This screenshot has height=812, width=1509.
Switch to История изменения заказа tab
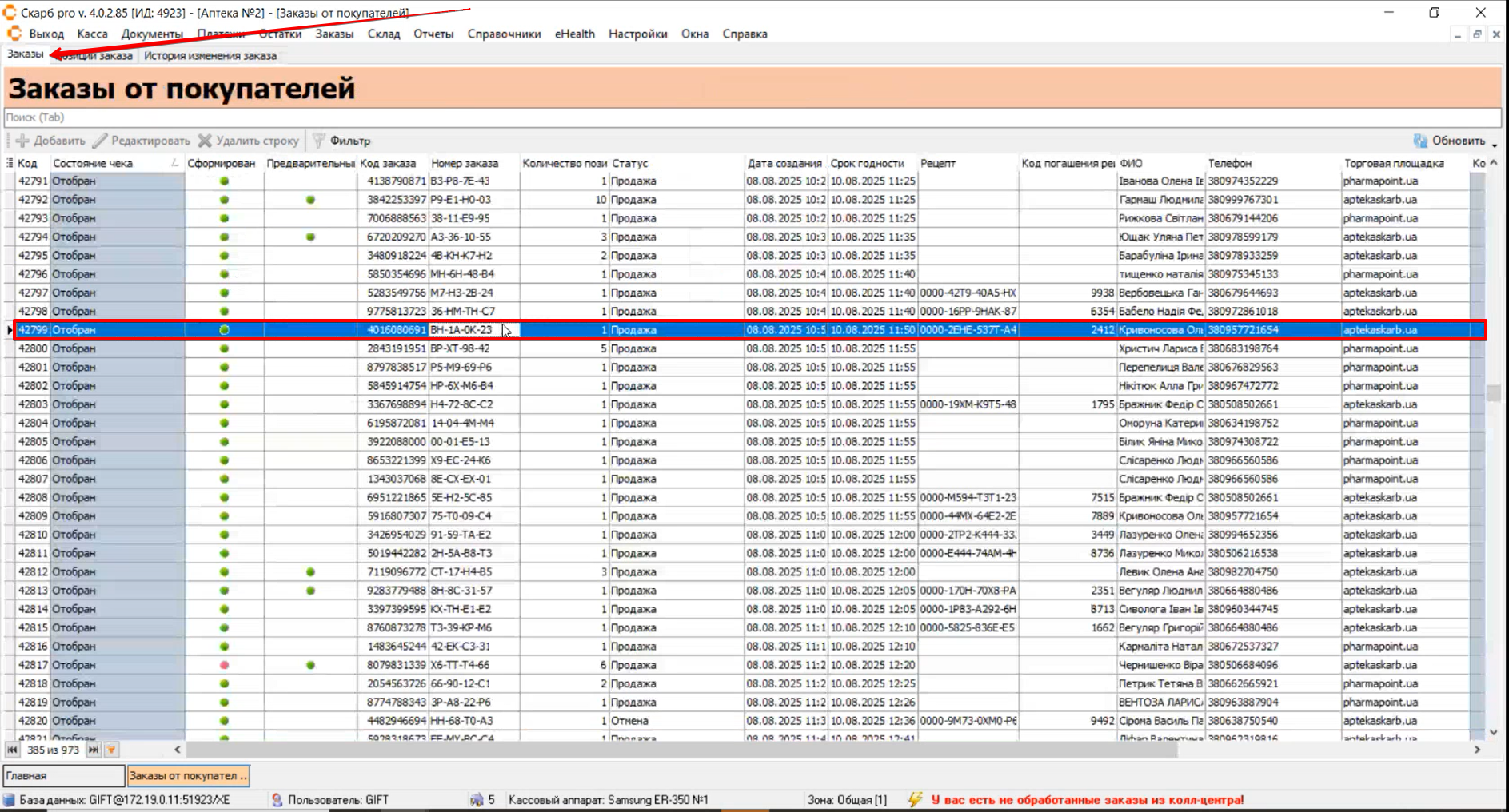coord(210,56)
